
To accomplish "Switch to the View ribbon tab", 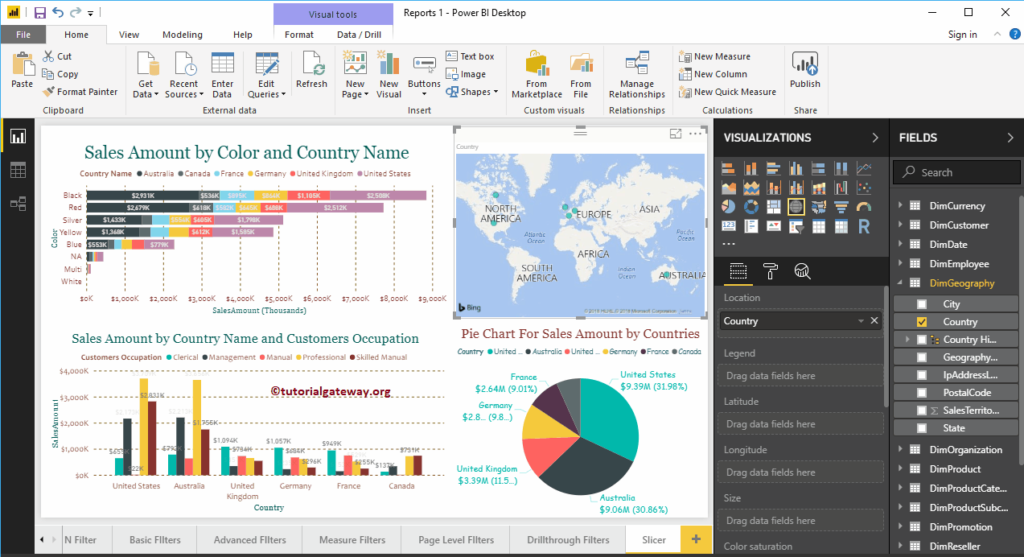I will 129,35.
